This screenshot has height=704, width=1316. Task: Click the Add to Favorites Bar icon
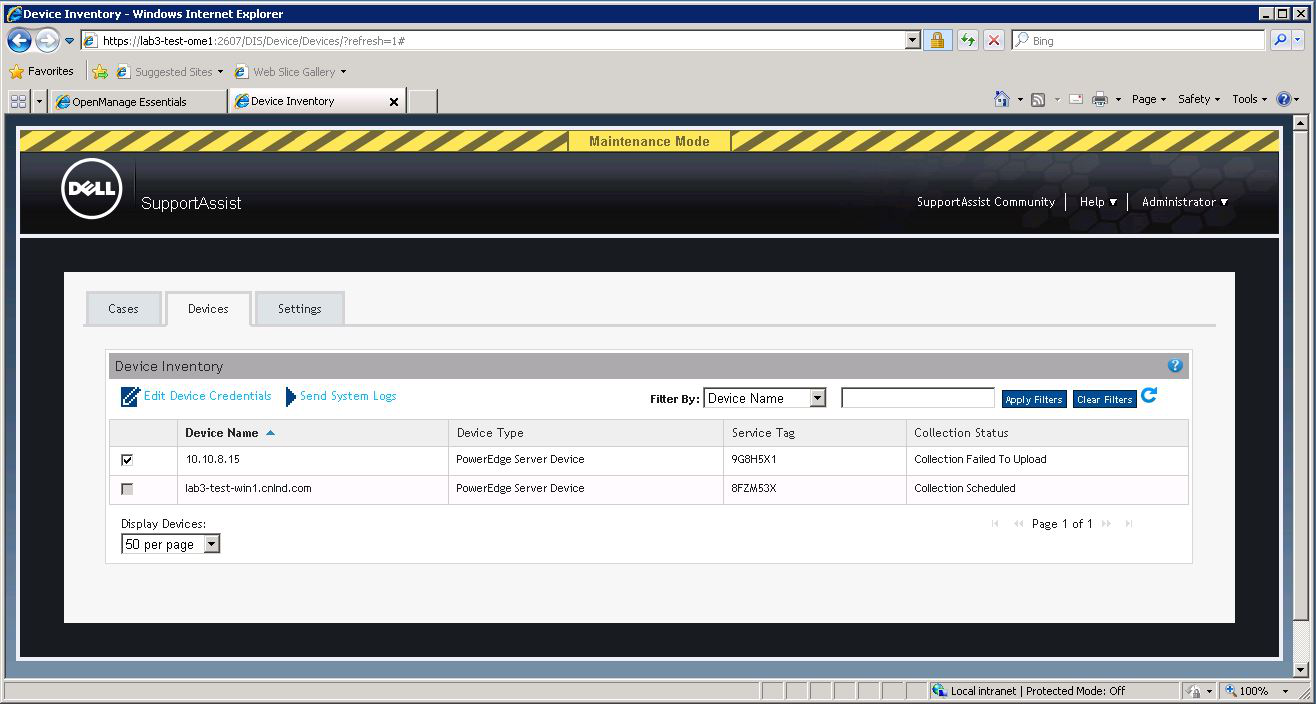tap(100, 72)
